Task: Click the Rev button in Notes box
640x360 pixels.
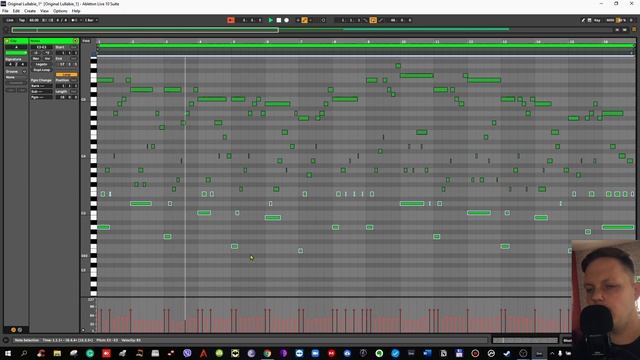Action: (x=36, y=59)
